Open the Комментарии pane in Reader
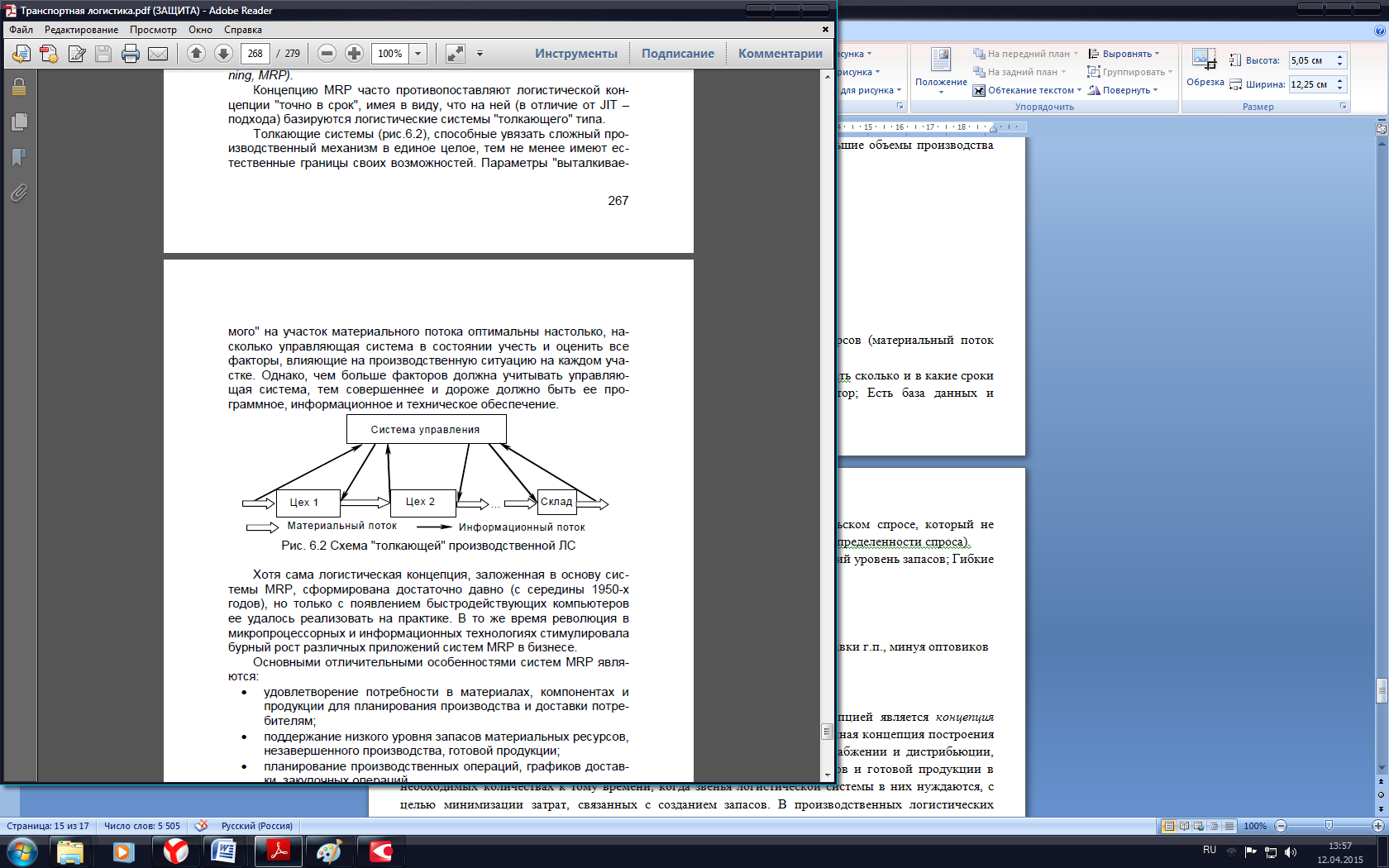 click(x=780, y=54)
